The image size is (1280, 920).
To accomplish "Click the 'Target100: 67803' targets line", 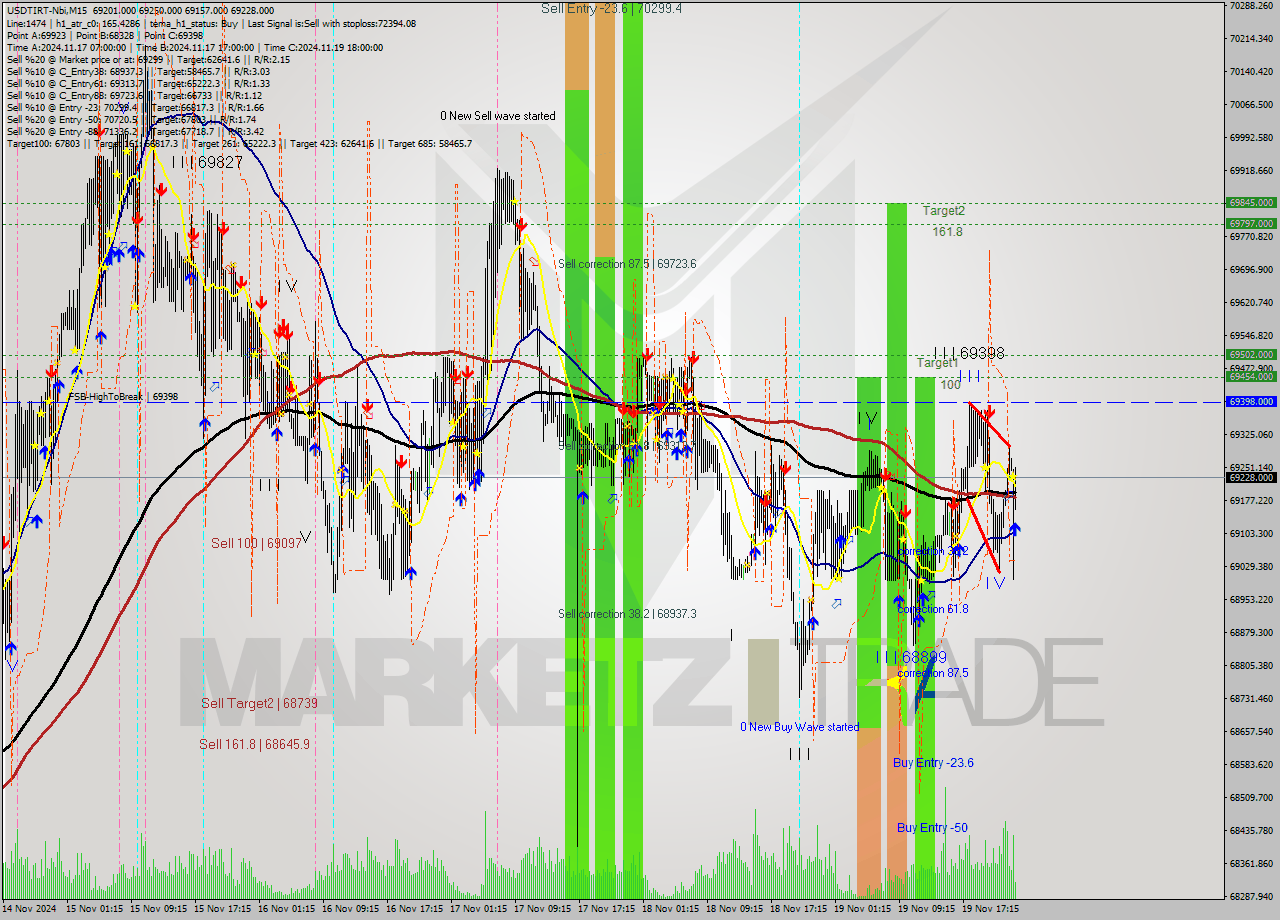I will [239, 143].
